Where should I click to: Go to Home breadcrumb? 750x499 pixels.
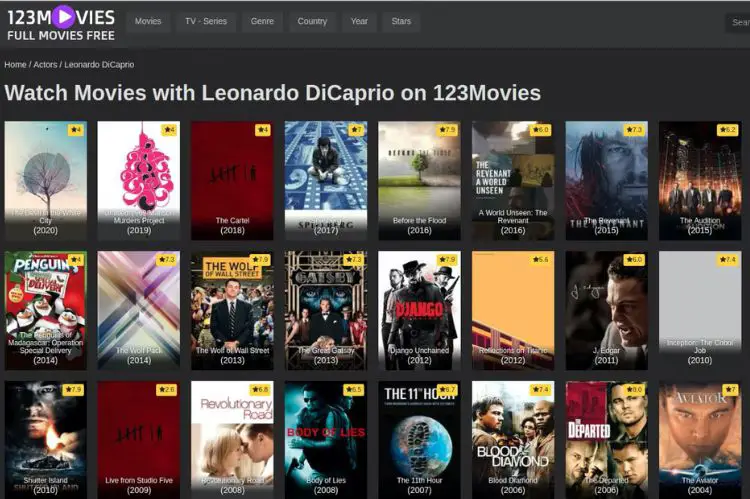click(x=15, y=65)
